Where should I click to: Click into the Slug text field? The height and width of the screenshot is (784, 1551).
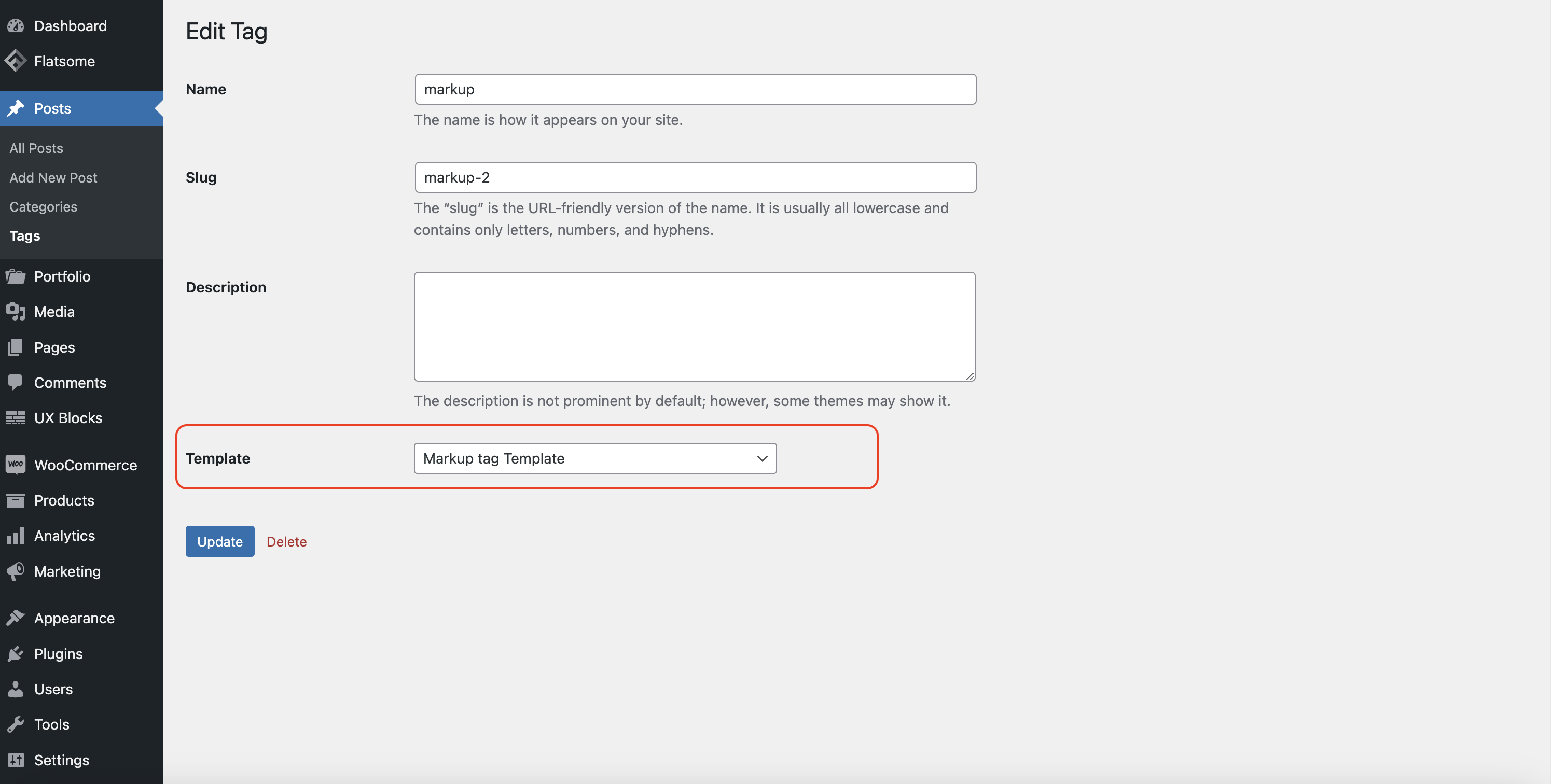tap(695, 177)
